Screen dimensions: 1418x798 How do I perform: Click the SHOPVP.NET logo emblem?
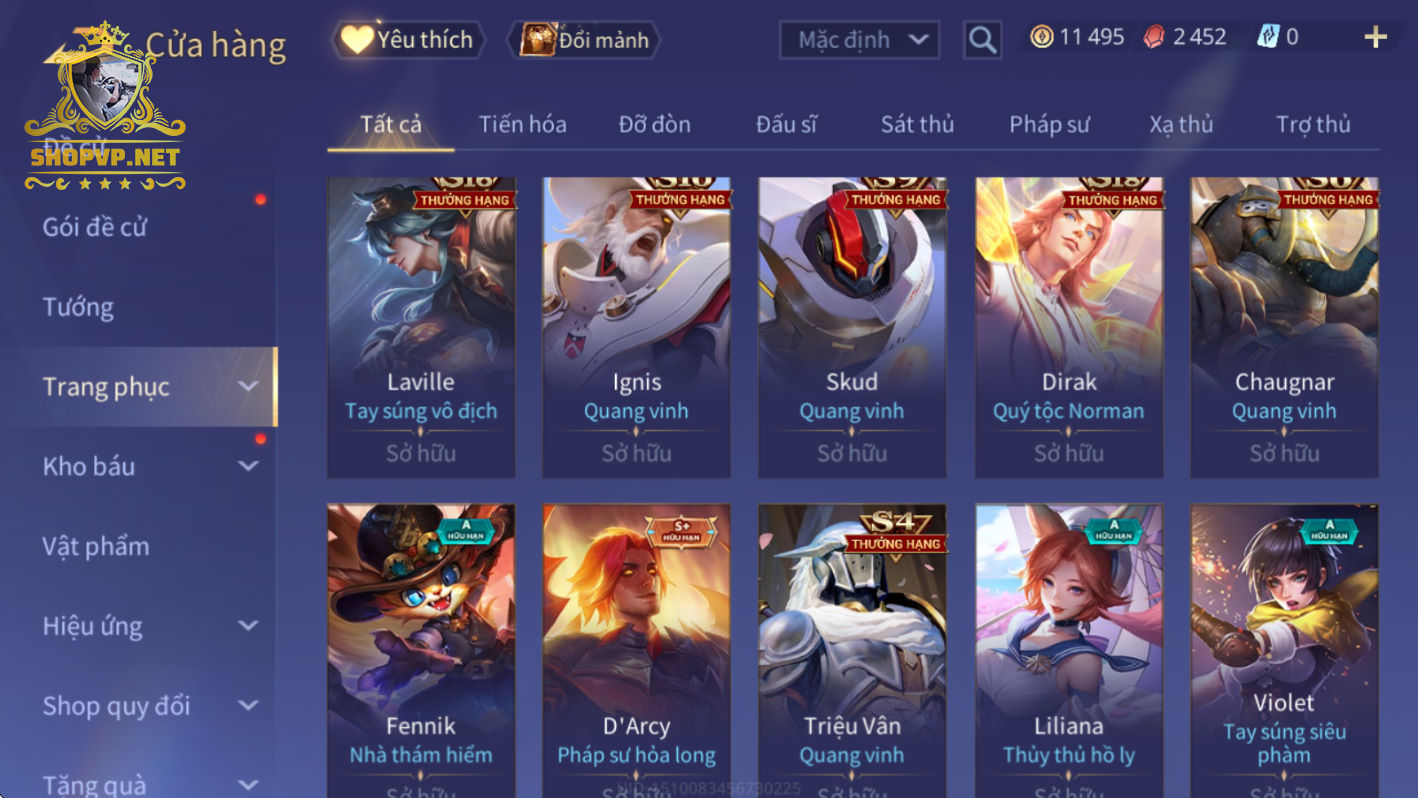tap(105, 107)
